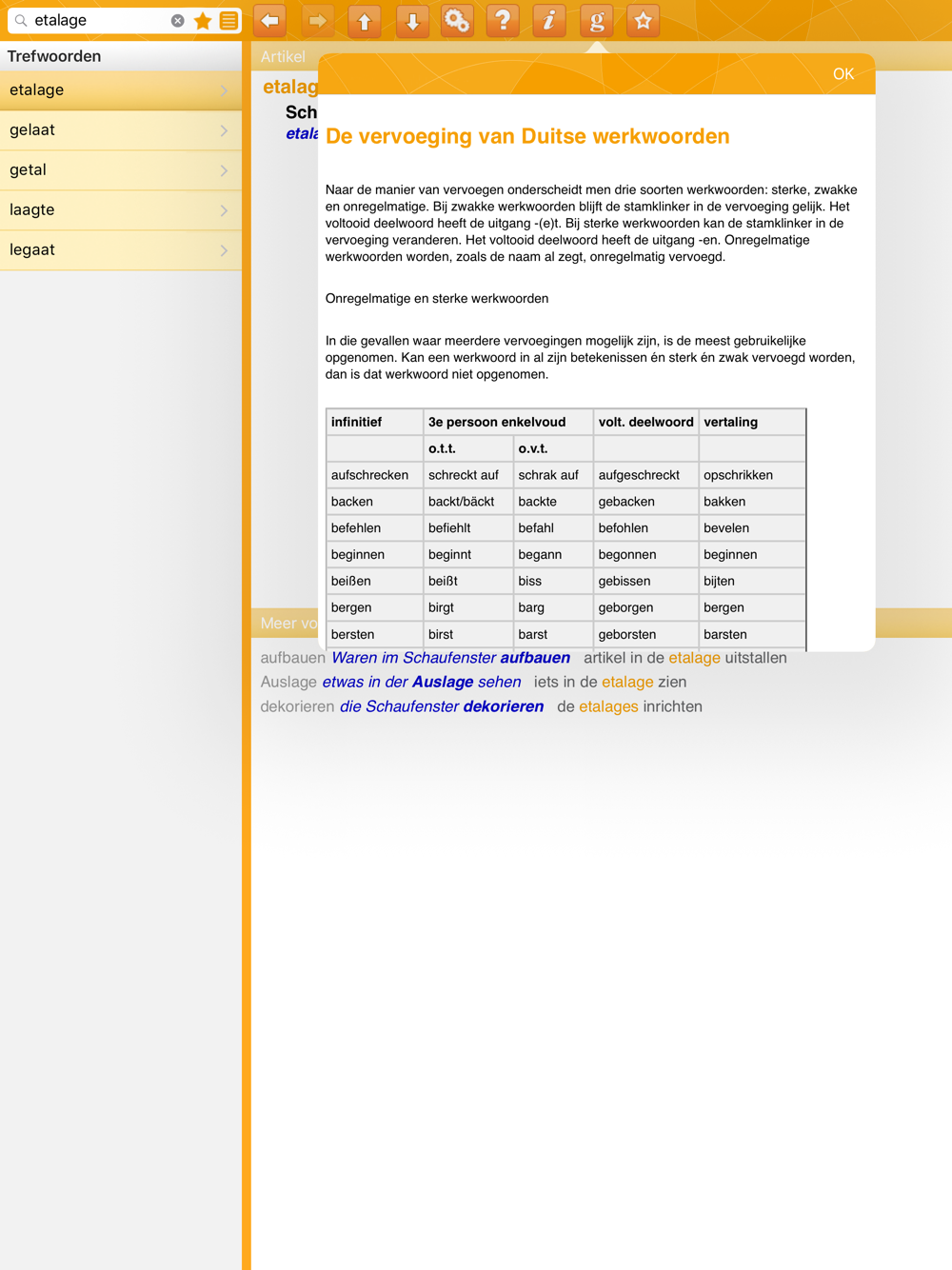Tap the outlined star button in the toolbar
952x1270 pixels.
[x=644, y=20]
